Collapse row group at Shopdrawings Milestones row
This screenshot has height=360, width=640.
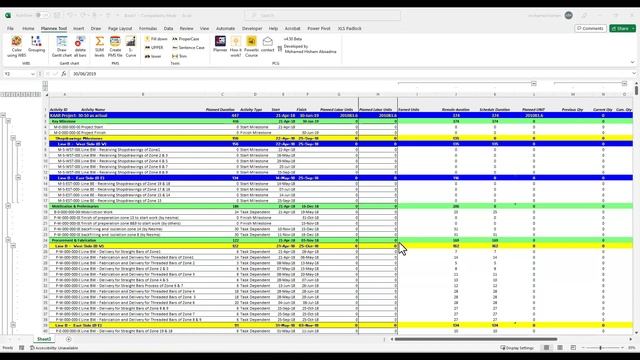pyautogui.click(x=13, y=138)
